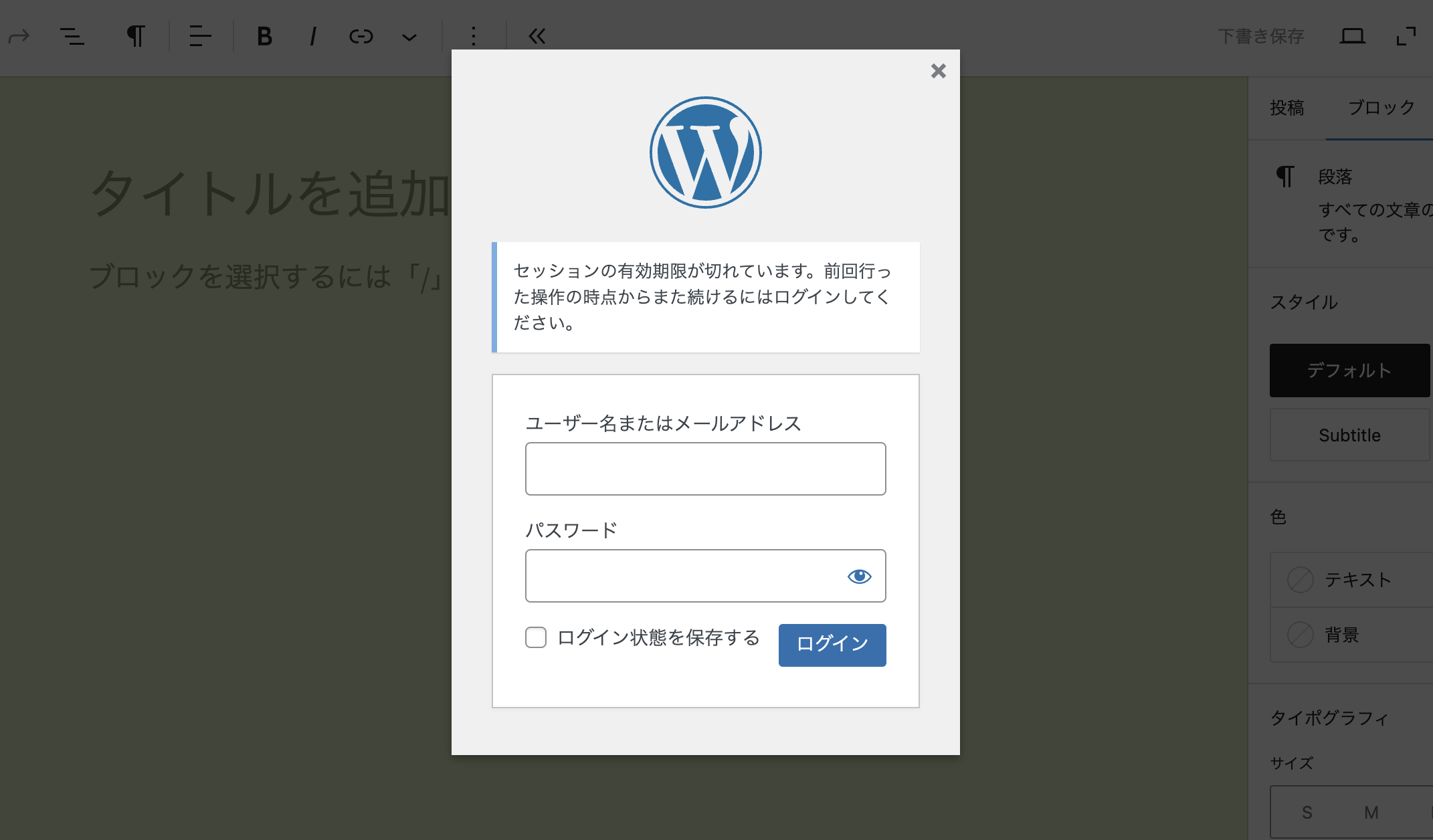Open the テキスト color swatch
Viewport: 1433px width, 840px height.
pyautogui.click(x=1301, y=580)
